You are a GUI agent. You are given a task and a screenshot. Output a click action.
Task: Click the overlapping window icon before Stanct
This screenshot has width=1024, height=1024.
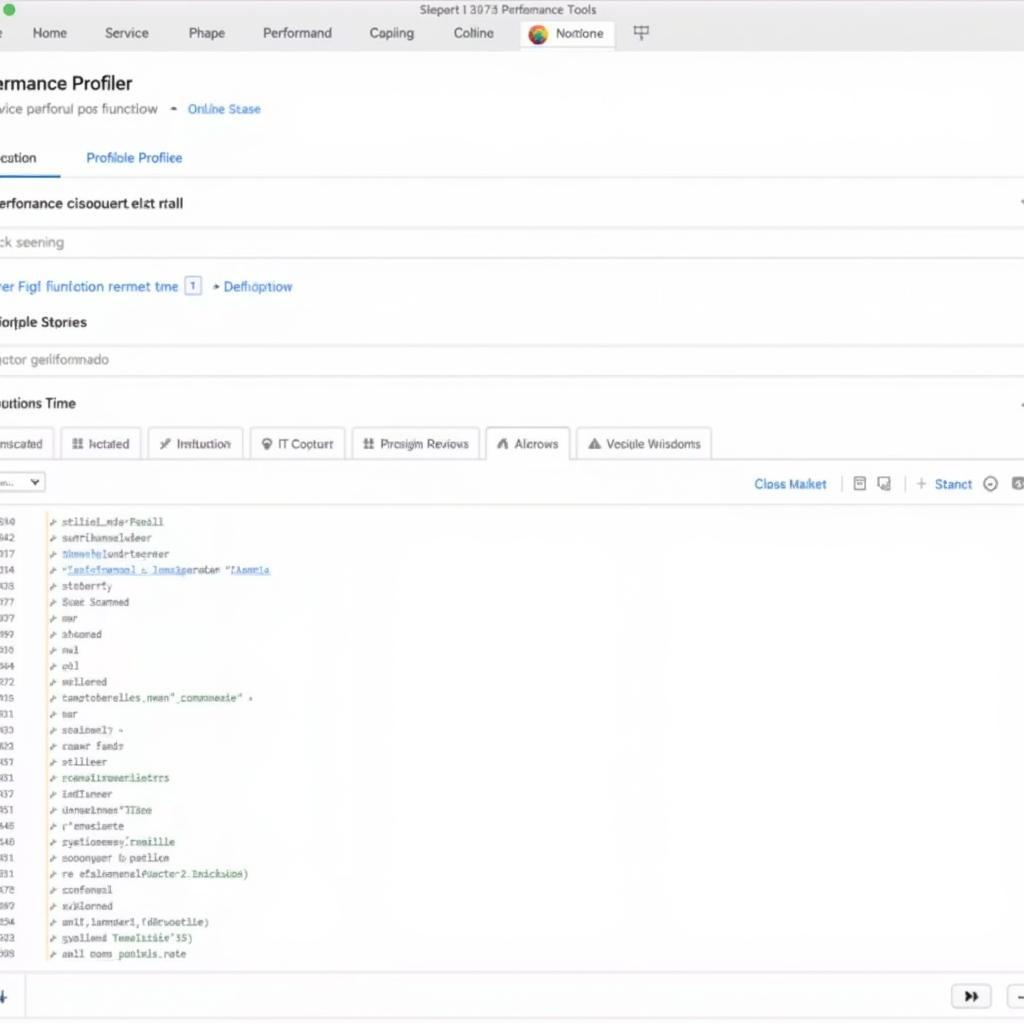tap(884, 483)
